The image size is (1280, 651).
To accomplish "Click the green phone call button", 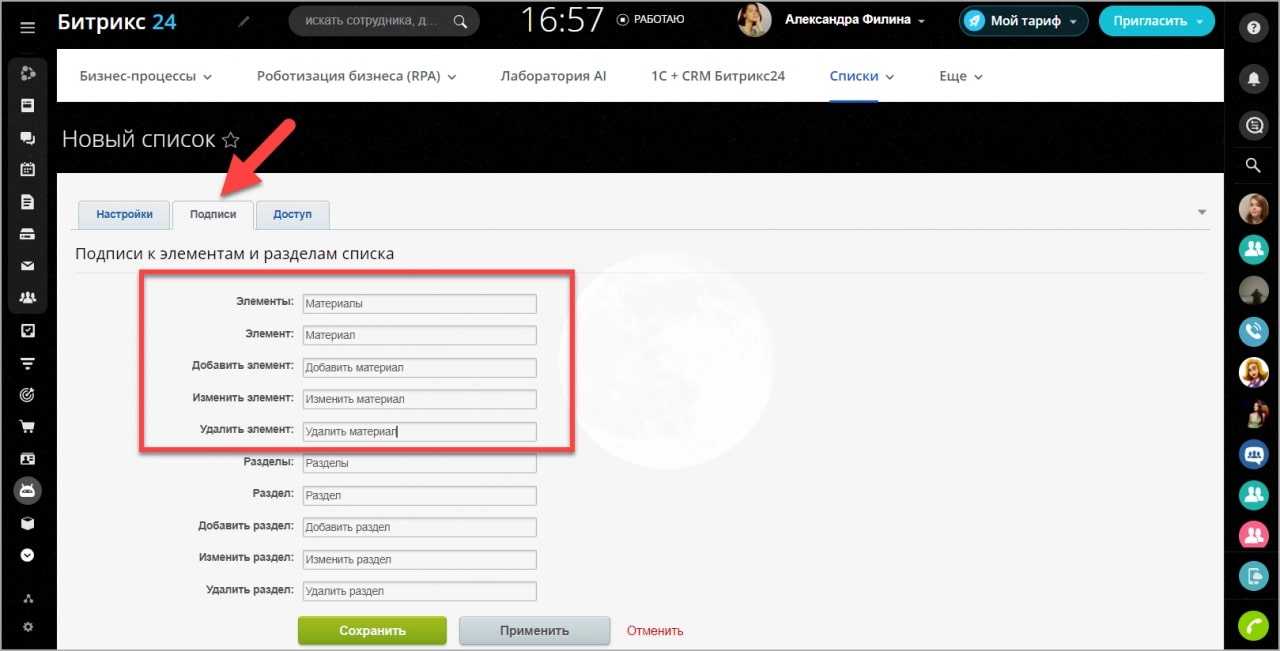I will tap(1253, 625).
